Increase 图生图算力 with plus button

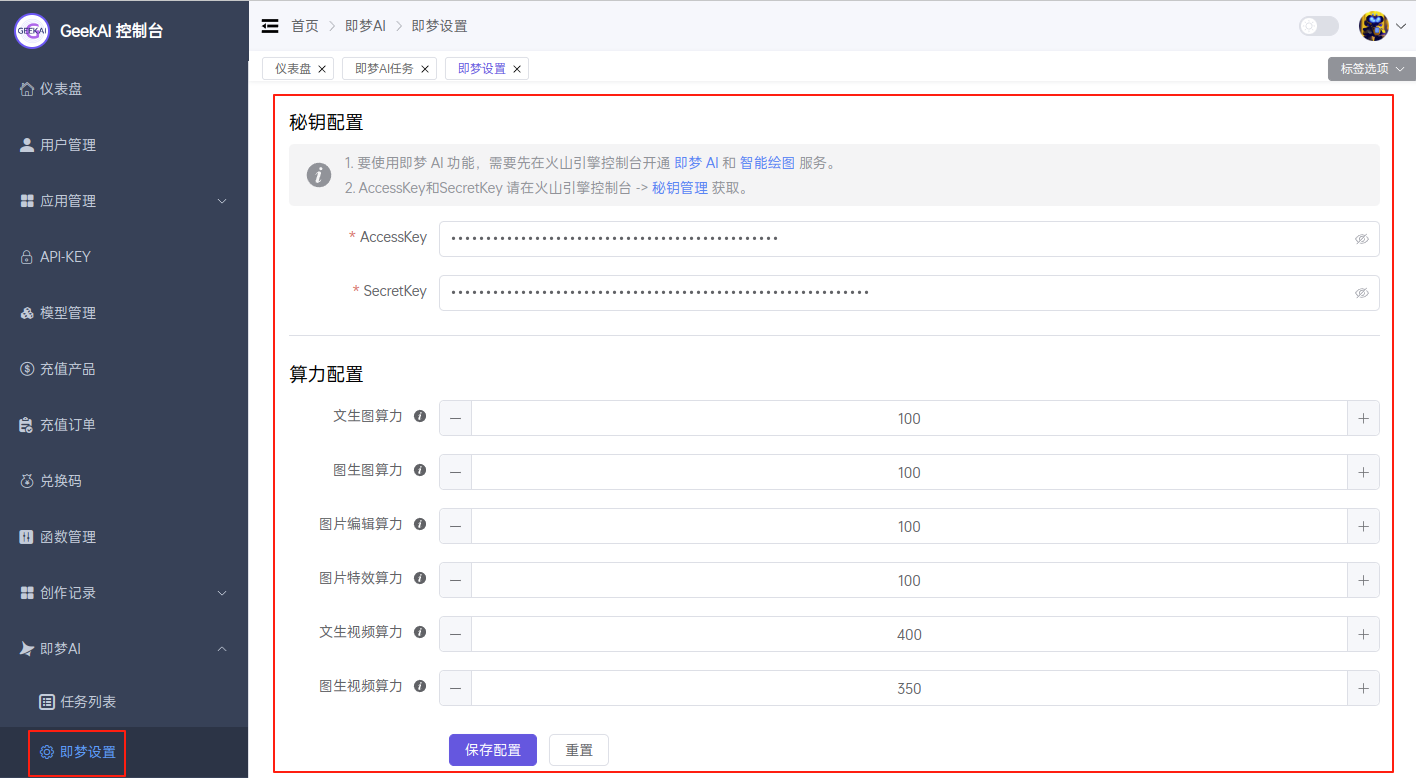1363,472
